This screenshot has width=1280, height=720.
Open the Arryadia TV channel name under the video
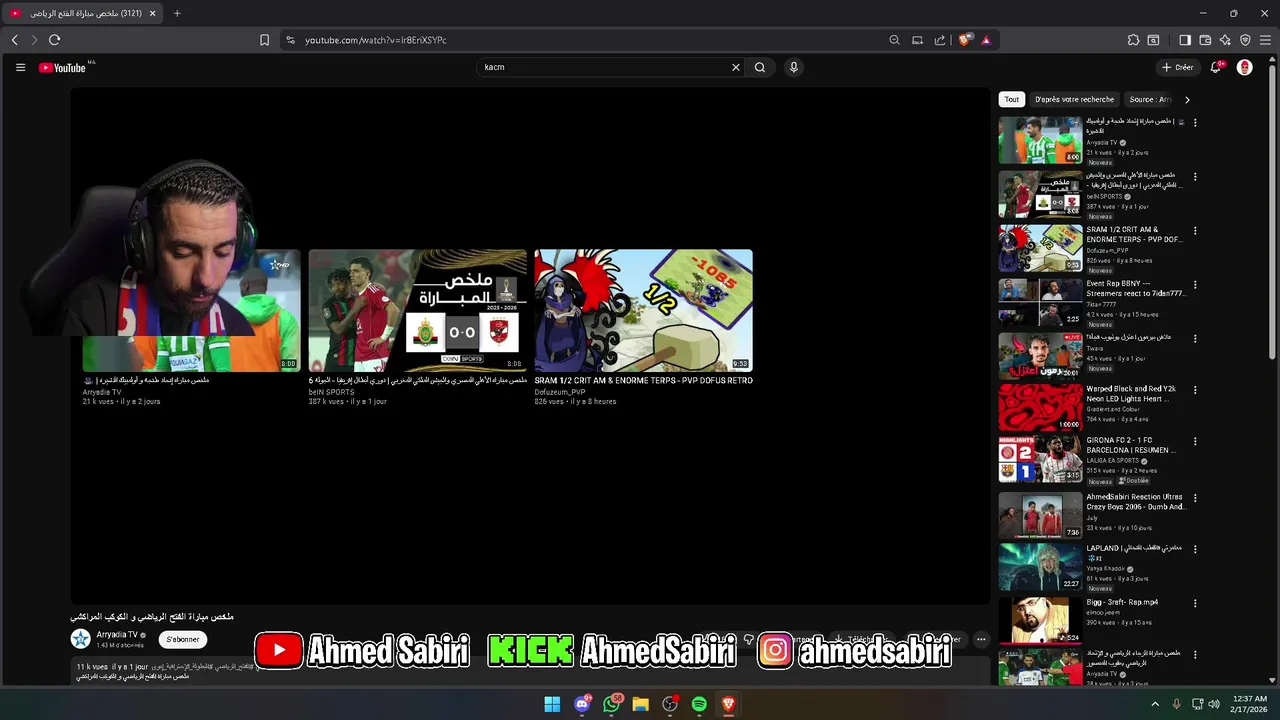(x=117, y=635)
